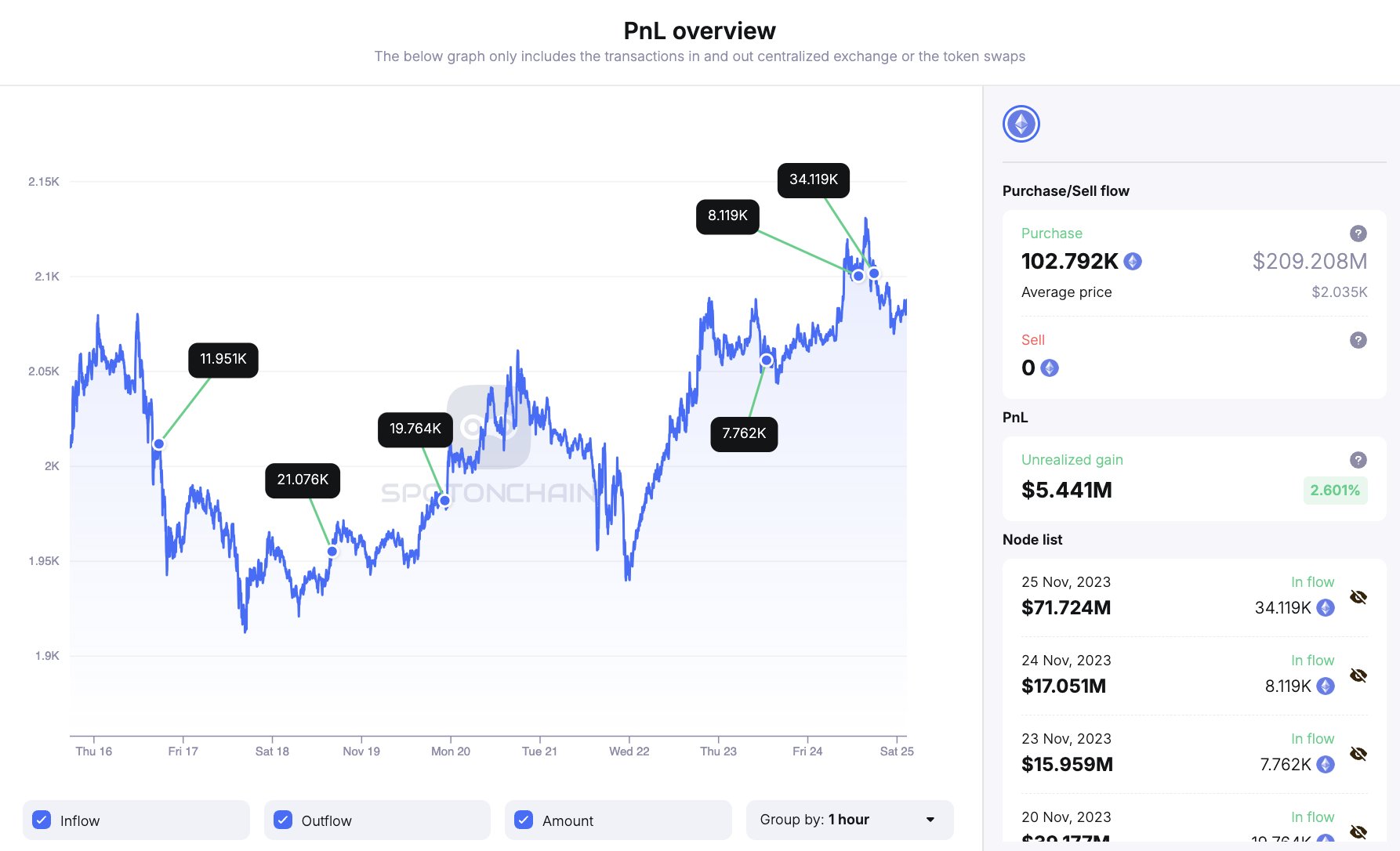This screenshot has width=1400, height=851.
Task: Hide the 23 Nov, 2023 node
Action: click(1358, 754)
